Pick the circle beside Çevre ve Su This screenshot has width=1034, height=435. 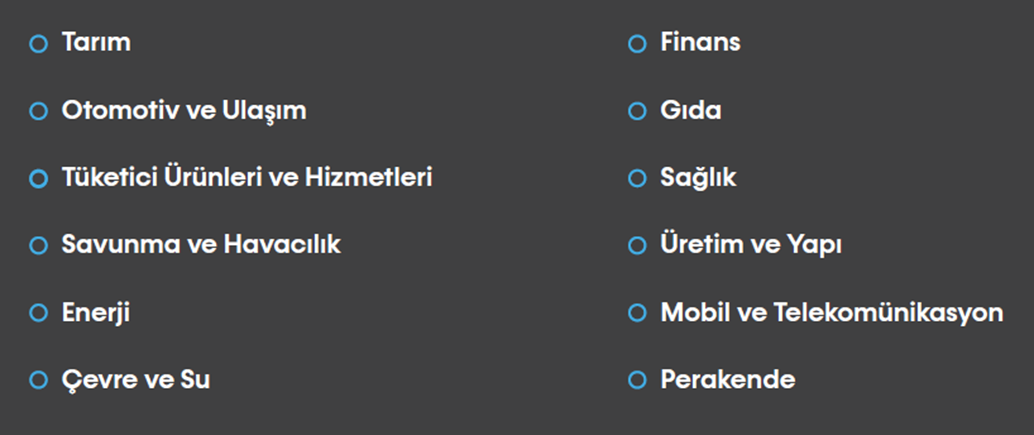39,380
